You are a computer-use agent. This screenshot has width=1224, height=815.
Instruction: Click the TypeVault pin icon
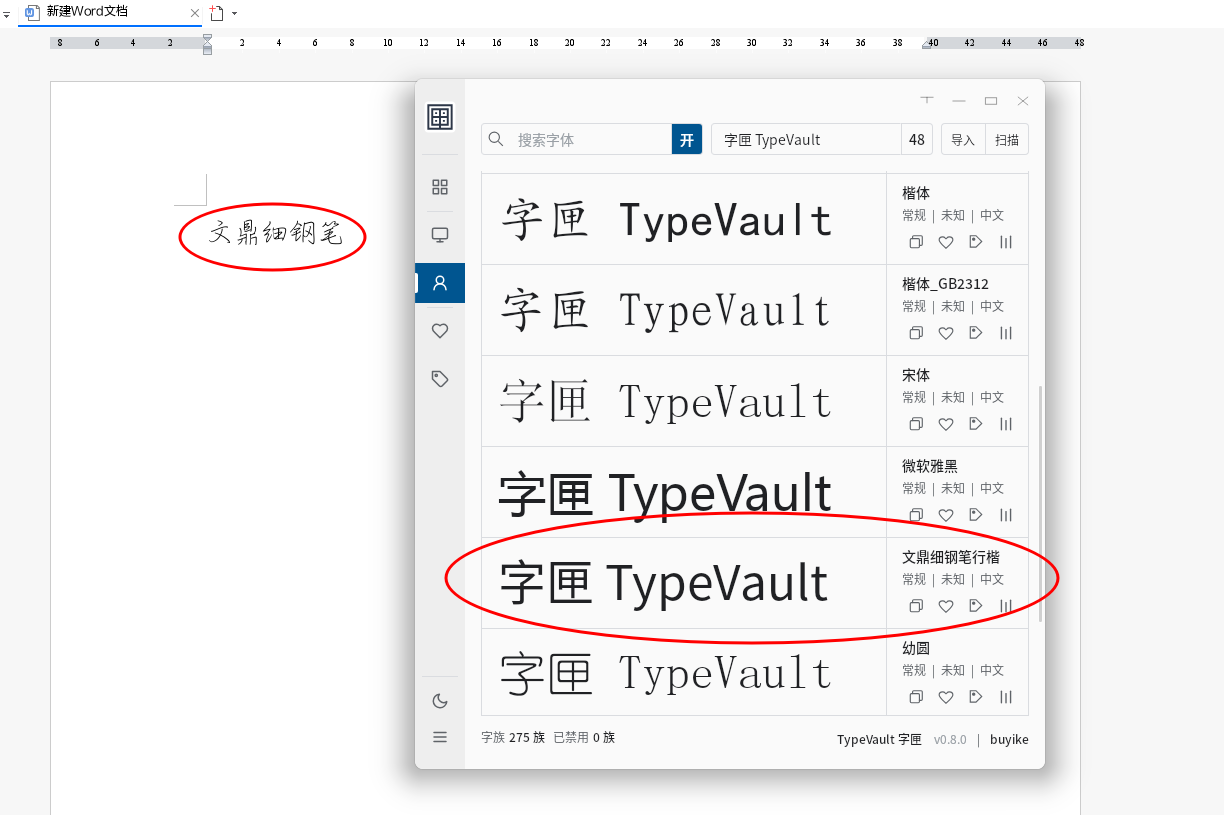927,100
